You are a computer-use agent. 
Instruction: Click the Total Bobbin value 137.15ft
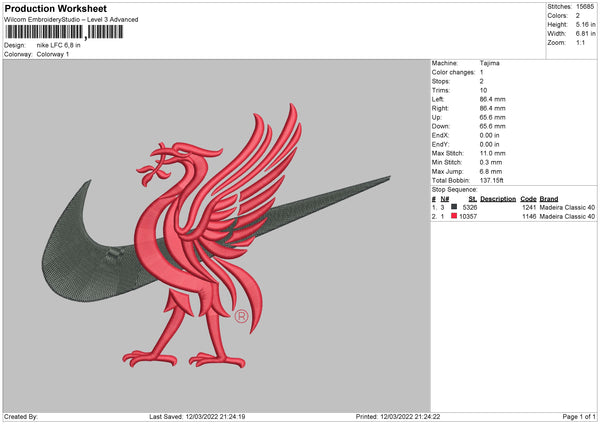pos(492,181)
